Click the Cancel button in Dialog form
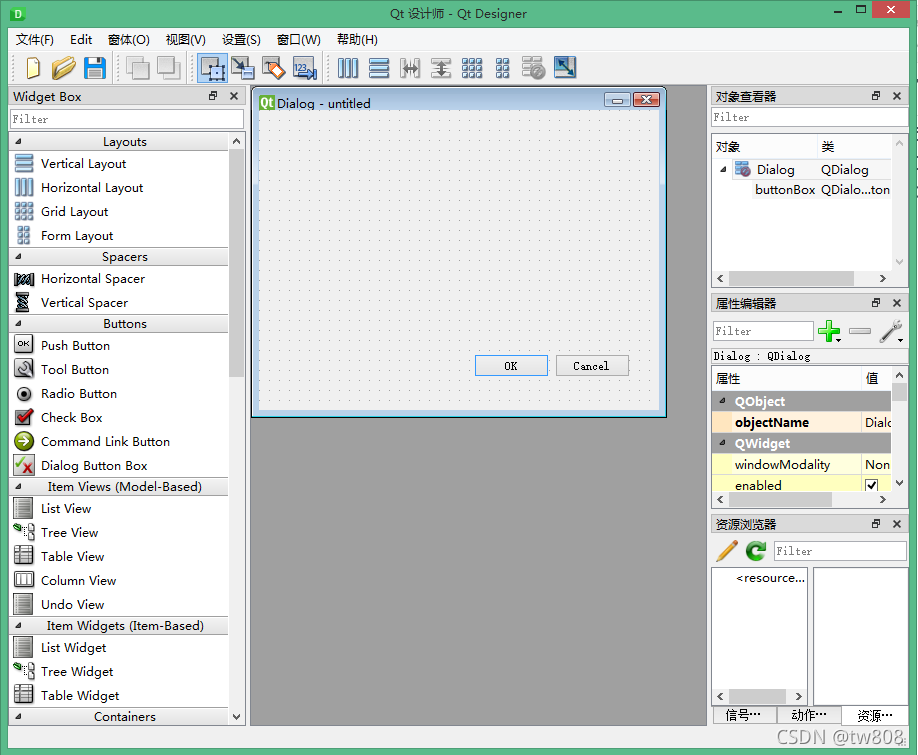The height and width of the screenshot is (755, 918). [592, 366]
